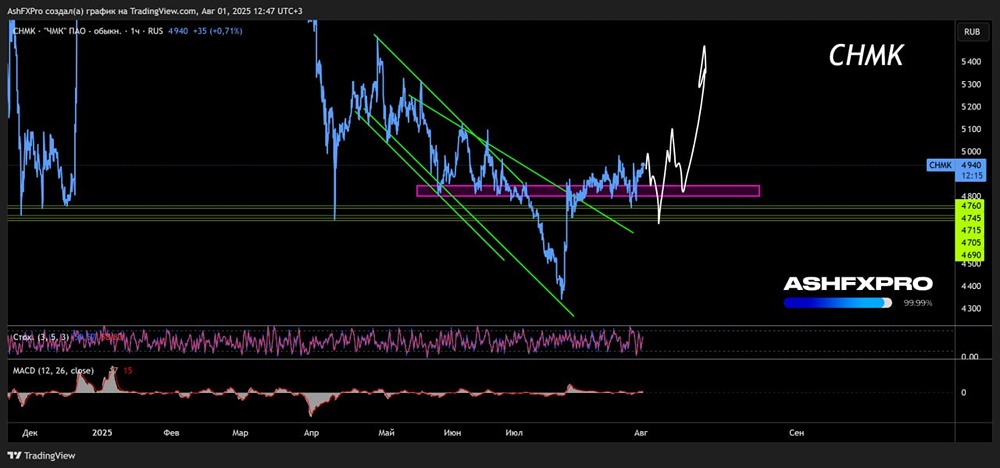Click the Фев label on time axis

pos(172,433)
